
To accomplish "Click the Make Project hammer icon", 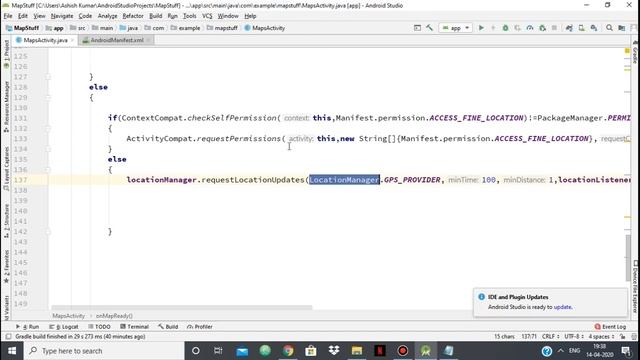I will 429,28.
